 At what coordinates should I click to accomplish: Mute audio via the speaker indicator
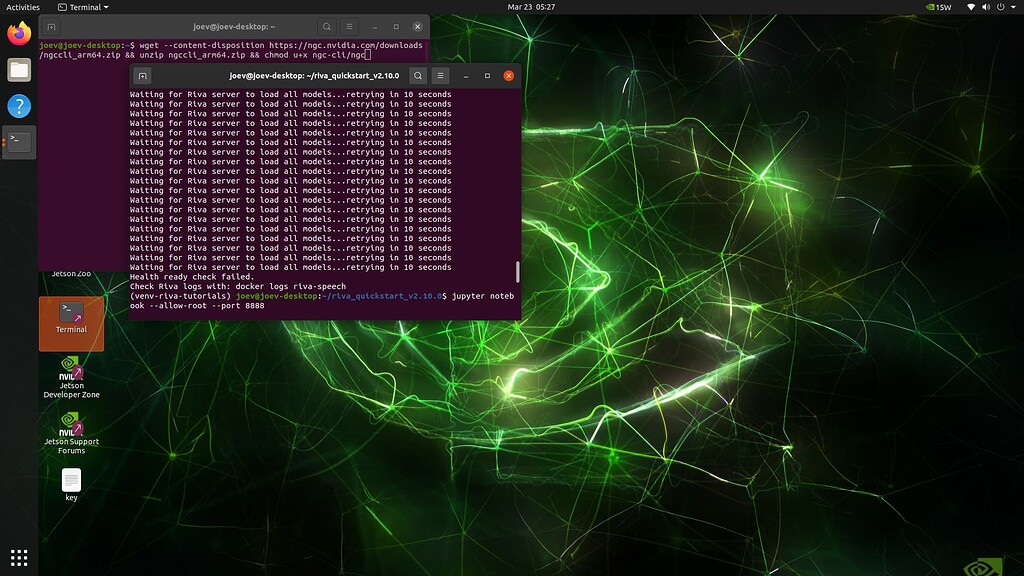988,5
